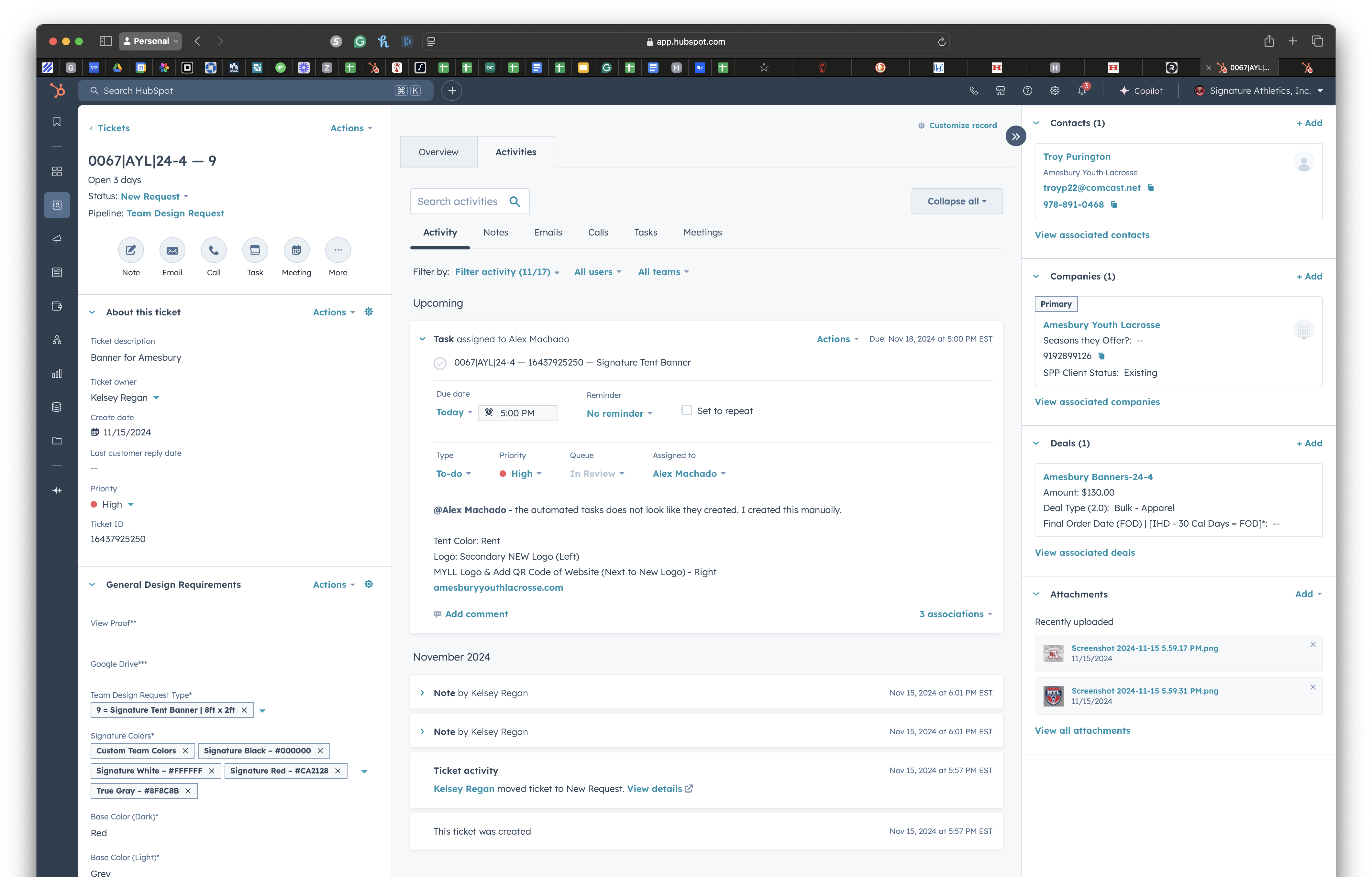Screen dimensions: 1372x877
Task: Click Add comment on the task
Action: tap(476, 614)
